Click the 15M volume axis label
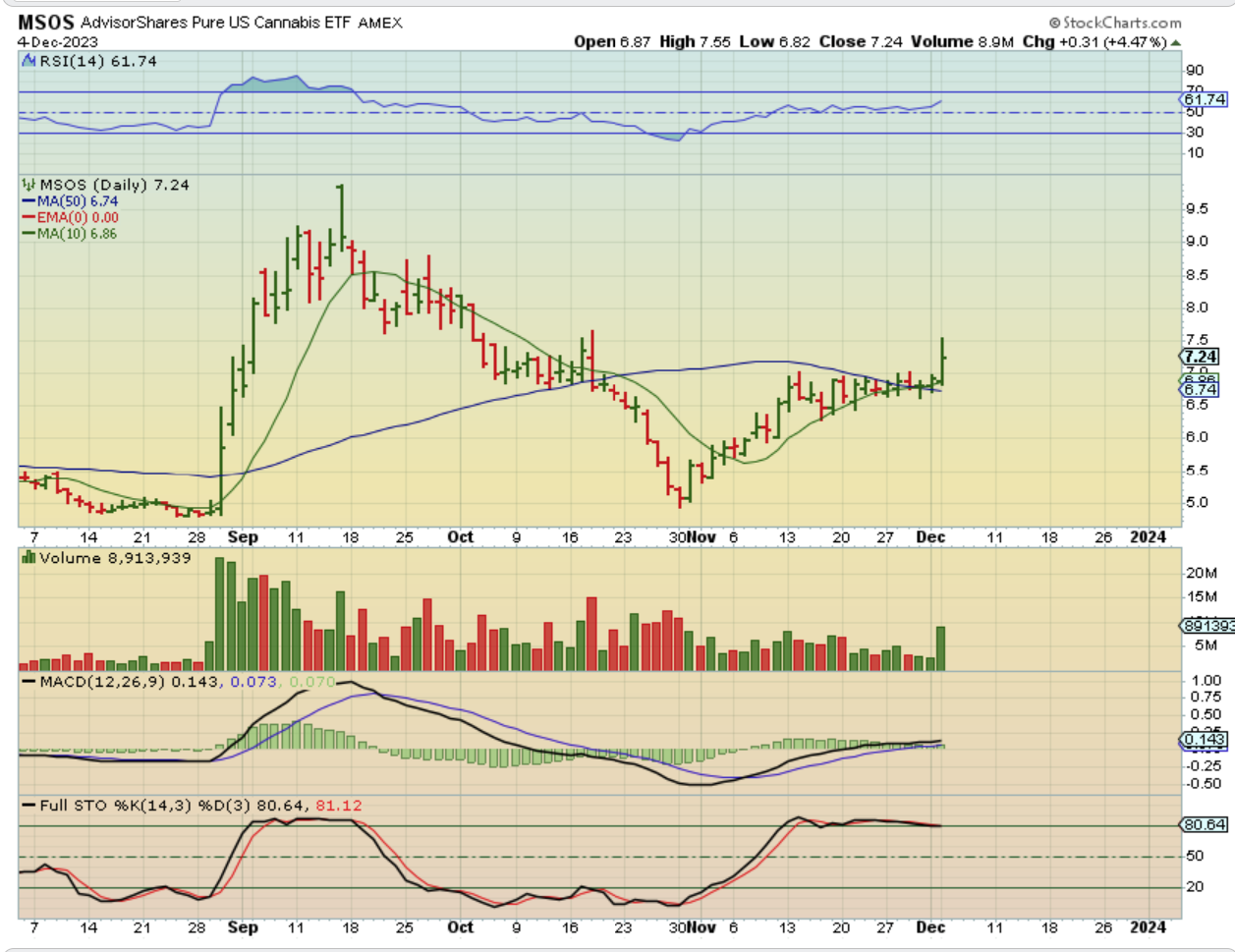Viewport: 1235px width, 952px height. pyautogui.click(x=1203, y=597)
